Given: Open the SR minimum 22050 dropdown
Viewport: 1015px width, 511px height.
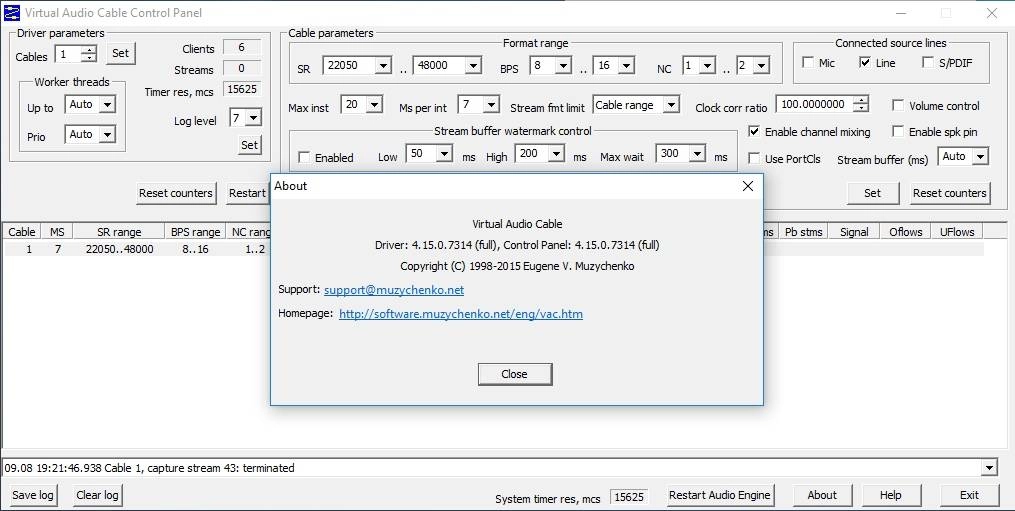Looking at the screenshot, I should click(383, 65).
